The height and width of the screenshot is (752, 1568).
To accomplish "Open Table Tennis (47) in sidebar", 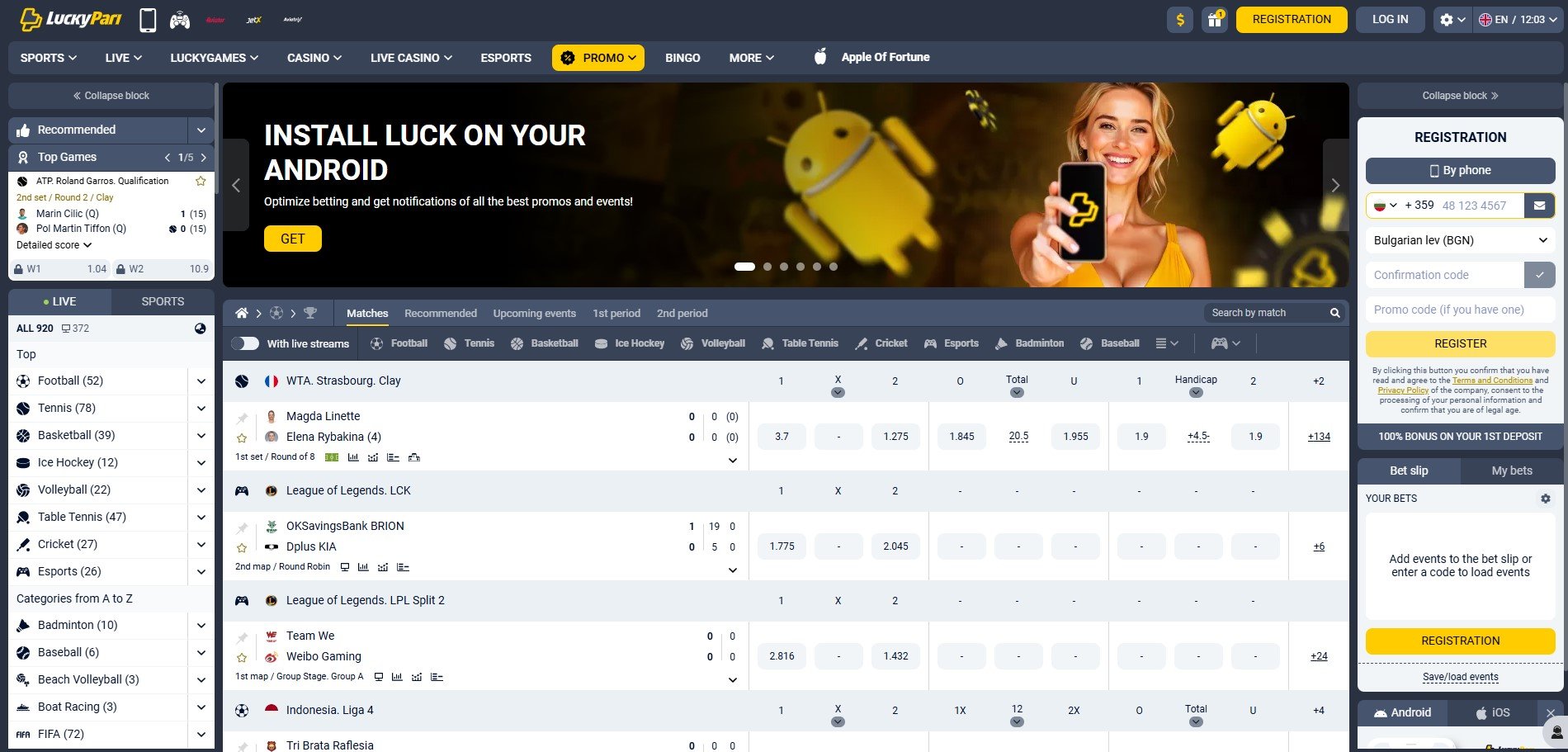I will click(x=82, y=517).
